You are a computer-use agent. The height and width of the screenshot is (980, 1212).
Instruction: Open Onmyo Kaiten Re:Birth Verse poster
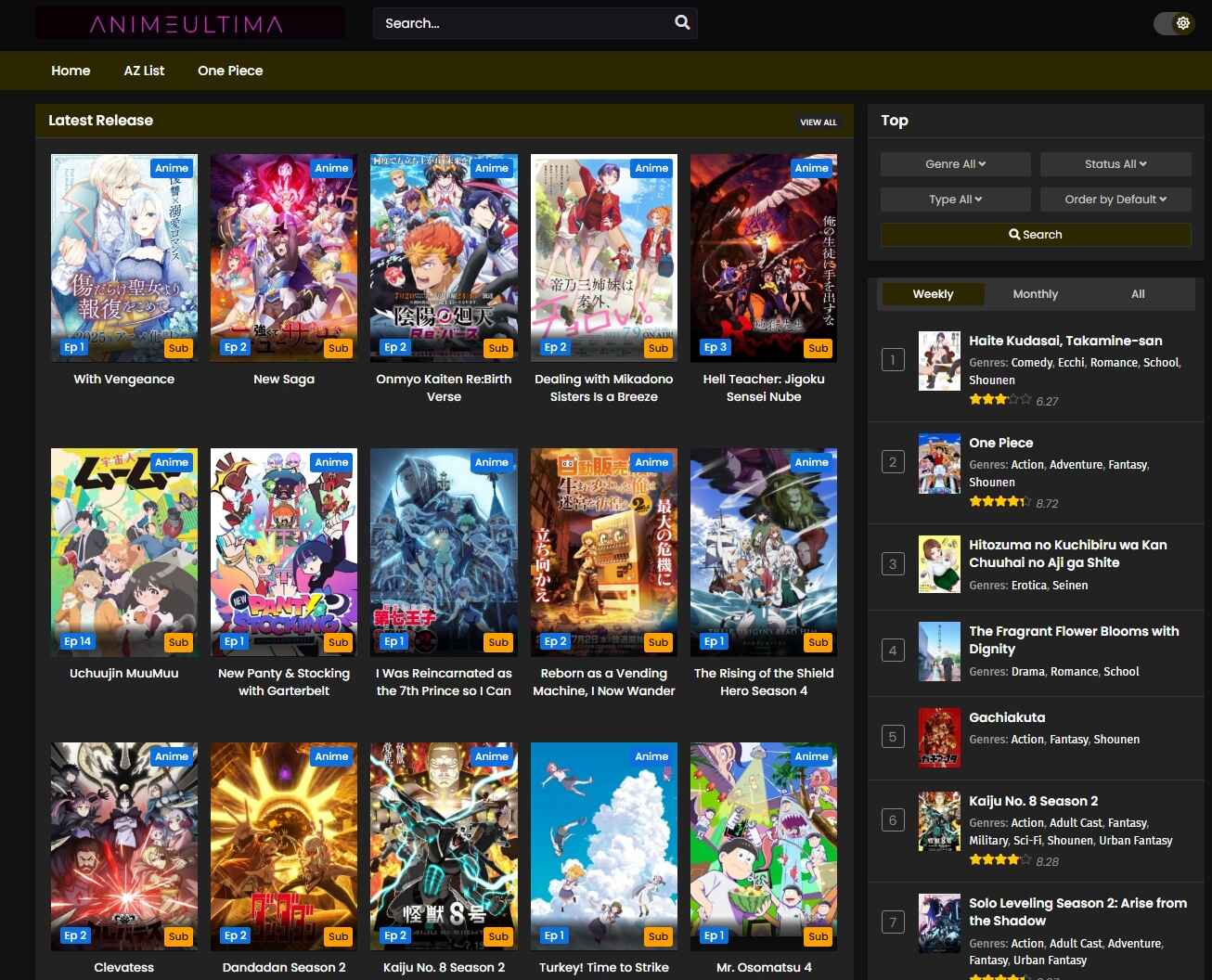[x=444, y=258]
